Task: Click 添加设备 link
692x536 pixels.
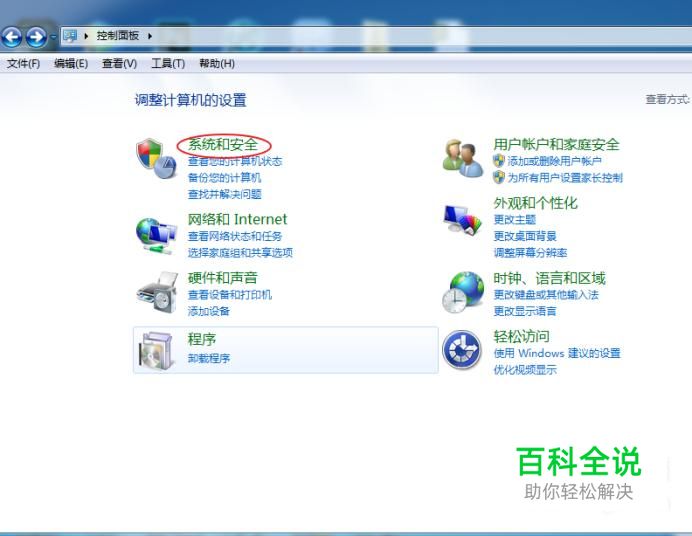Action: 209,311
